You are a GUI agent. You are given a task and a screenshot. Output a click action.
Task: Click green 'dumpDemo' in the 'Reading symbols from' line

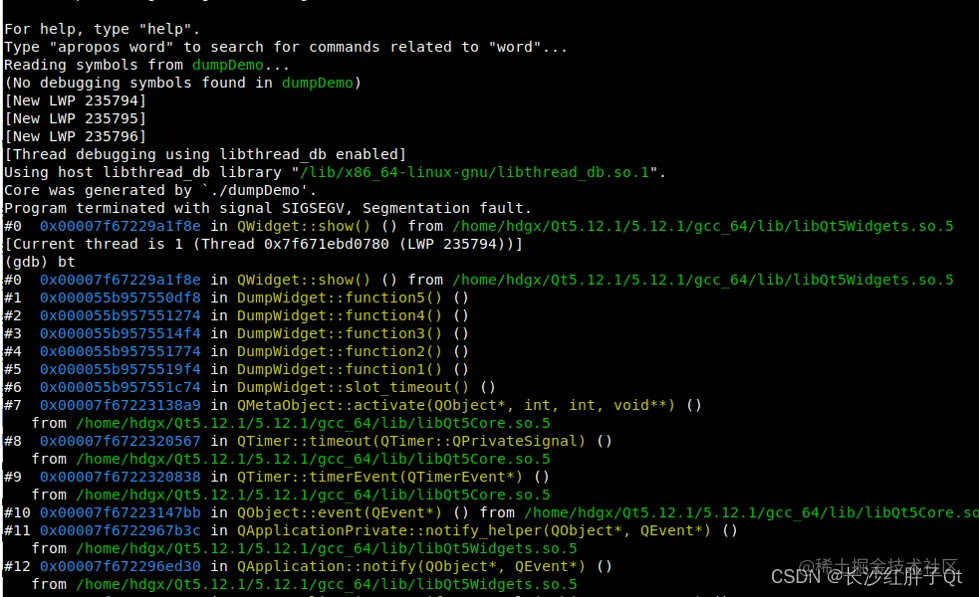228,65
